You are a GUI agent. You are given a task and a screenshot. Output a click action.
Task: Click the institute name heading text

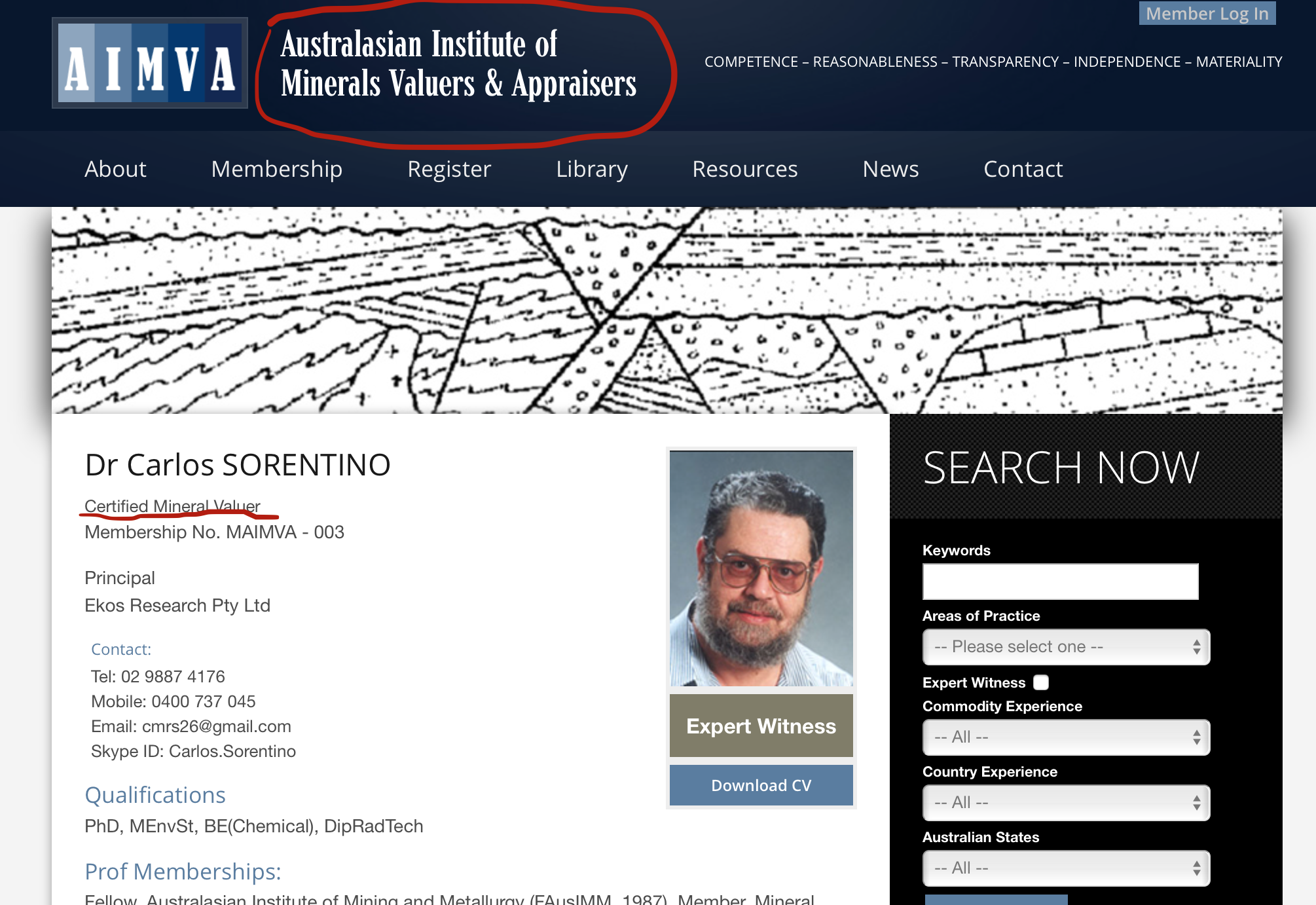(458, 64)
